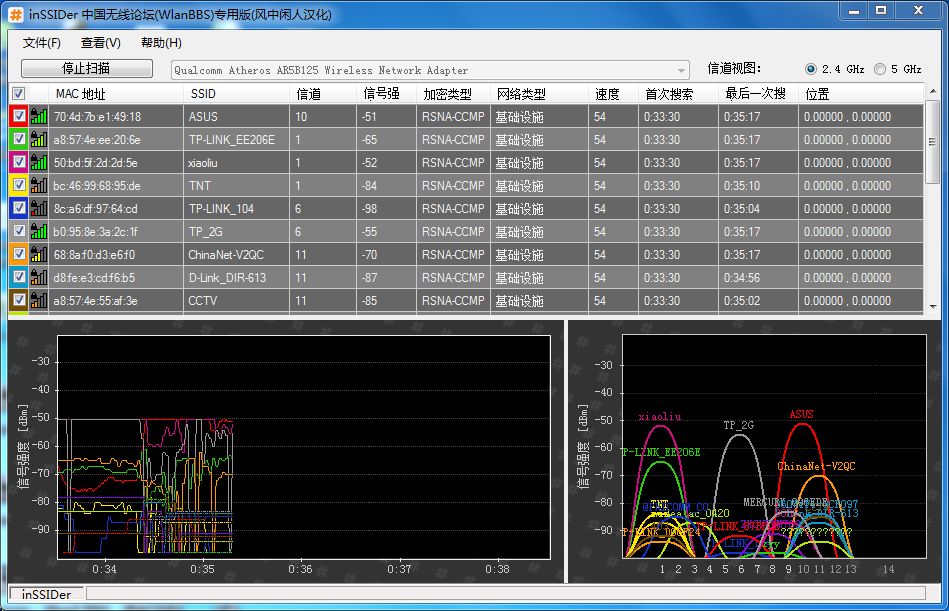Viewport: 949px width, 611px height.
Task: Click the 速度 column header
Action: (614, 94)
